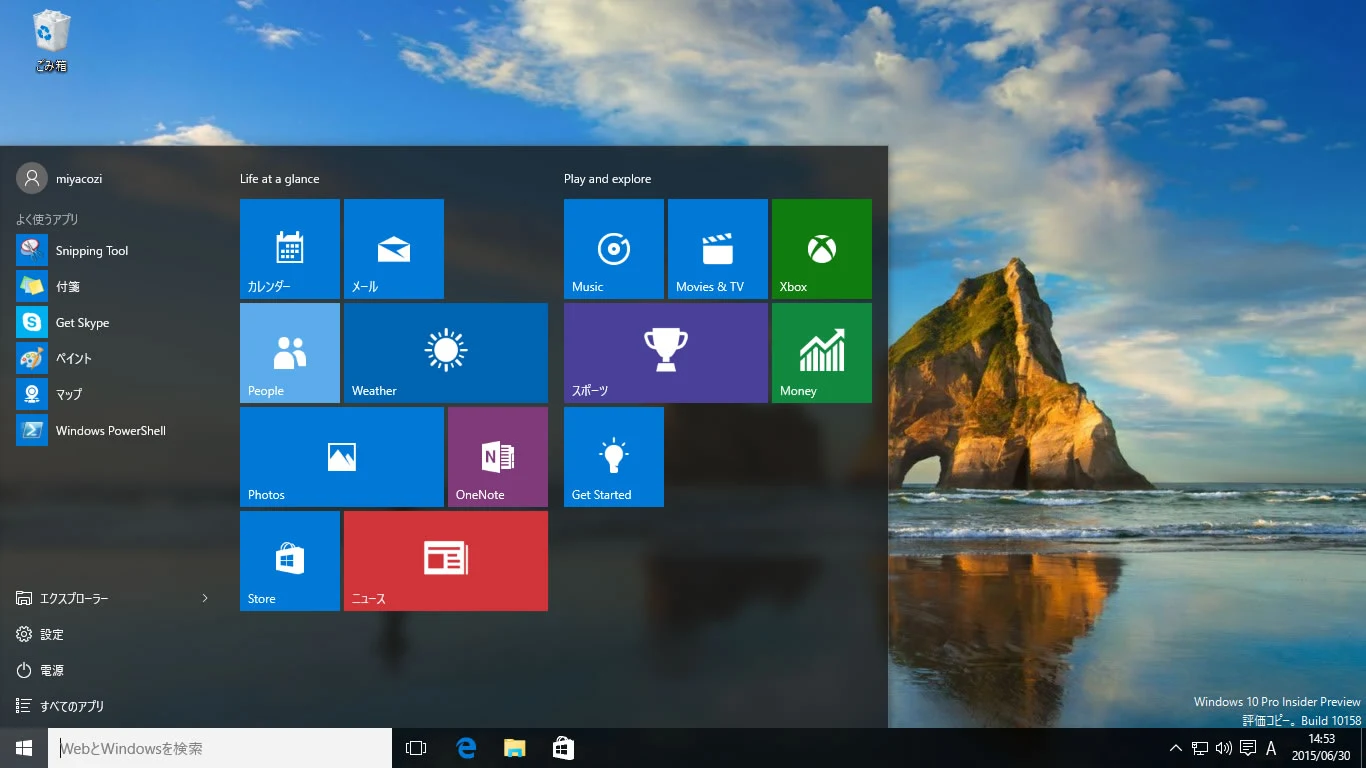Open the Weather tile
Screen dimensions: 1366x768
[x=446, y=353]
